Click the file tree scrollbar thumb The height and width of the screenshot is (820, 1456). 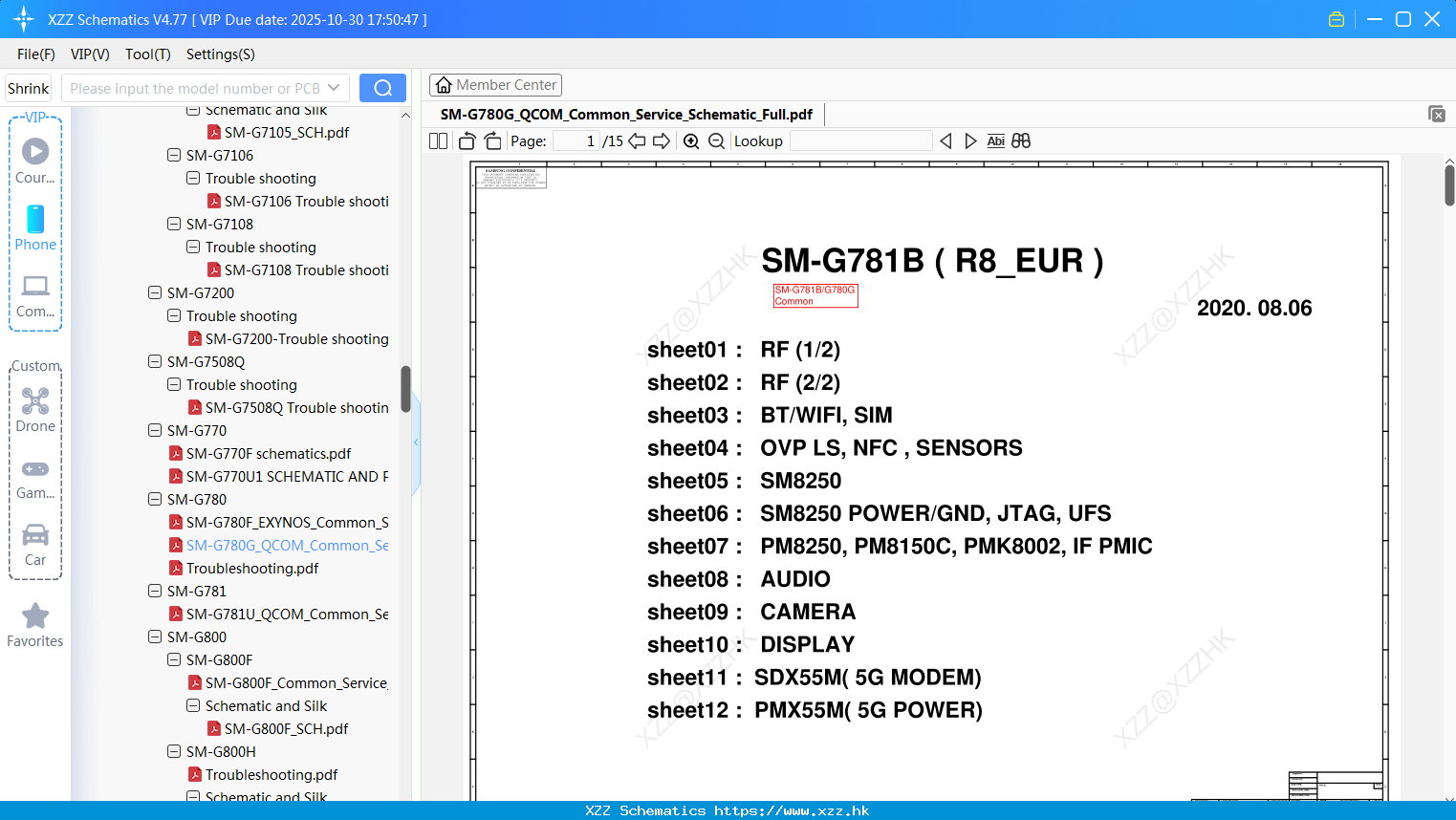point(405,389)
